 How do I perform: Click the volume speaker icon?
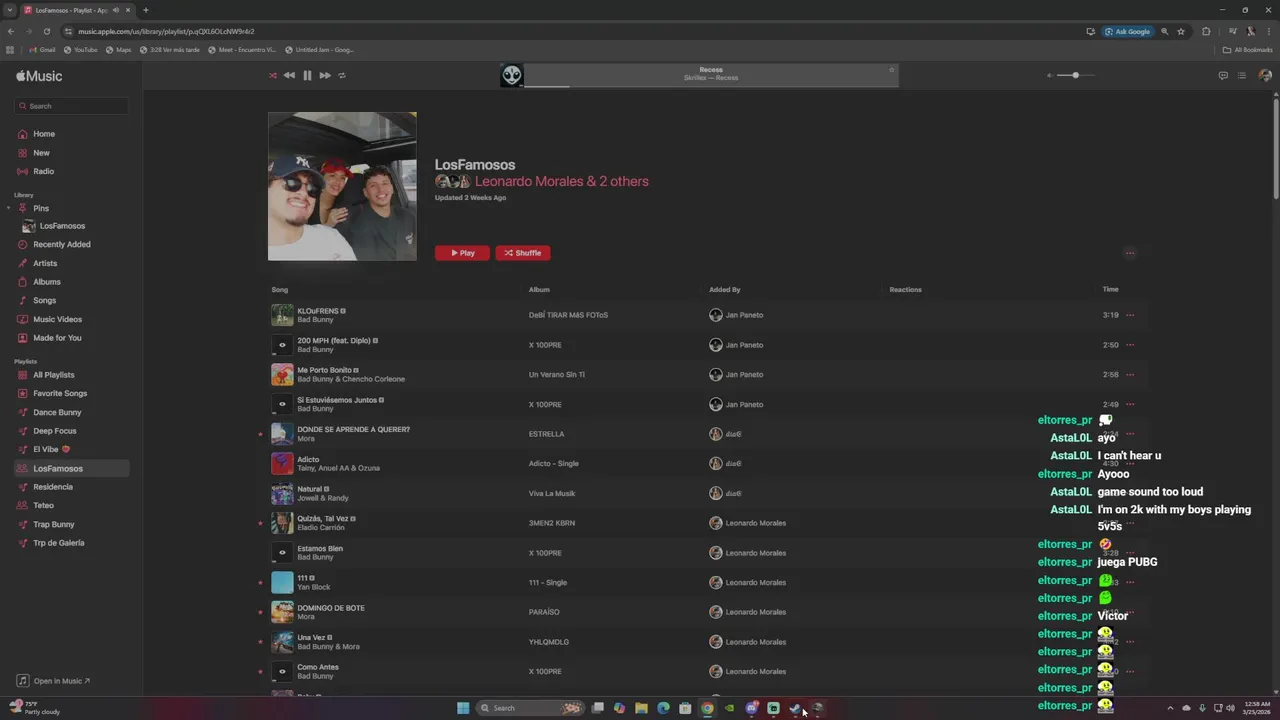click(x=1050, y=75)
